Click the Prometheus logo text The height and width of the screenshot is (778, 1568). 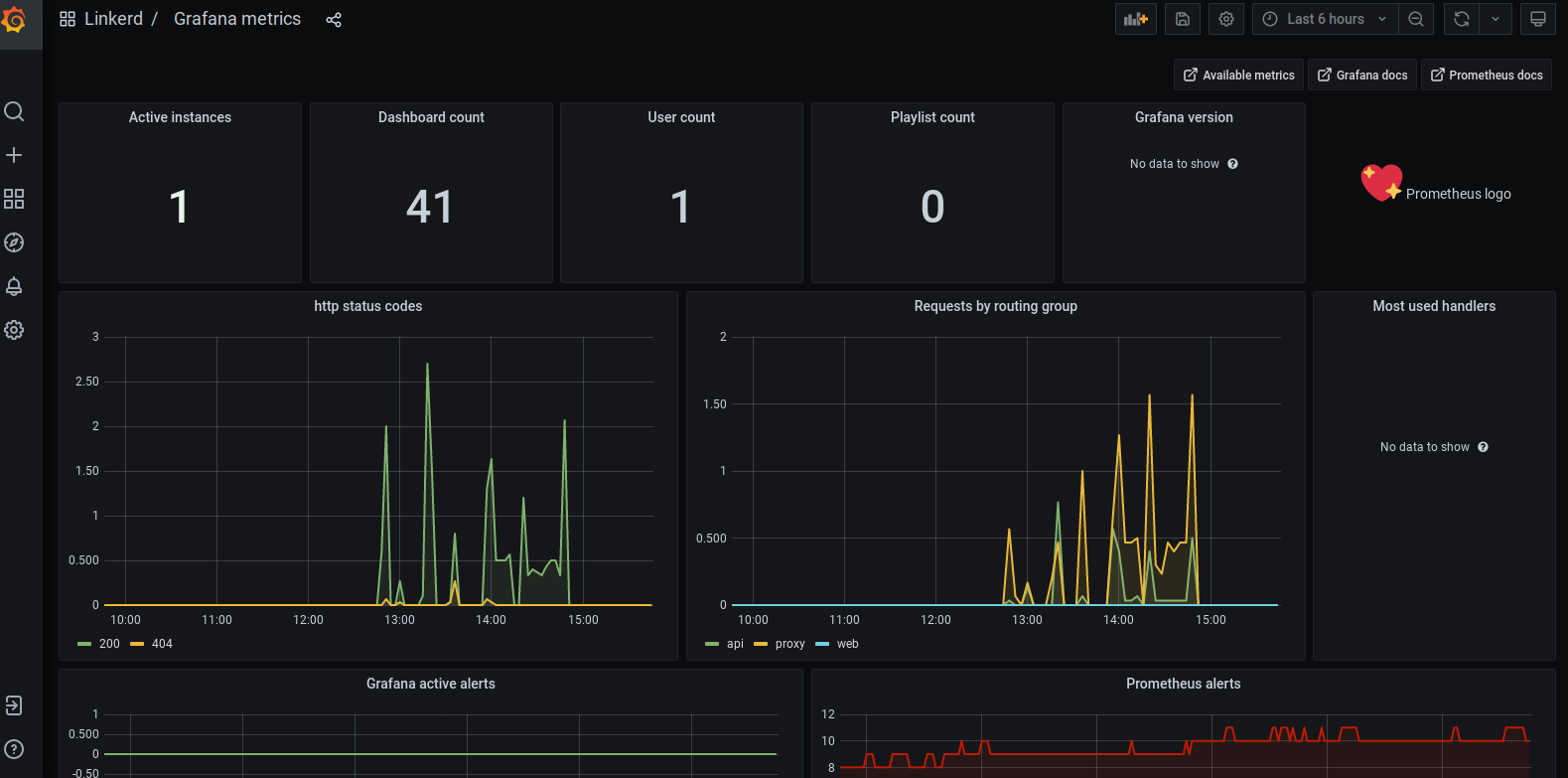coord(1459,194)
